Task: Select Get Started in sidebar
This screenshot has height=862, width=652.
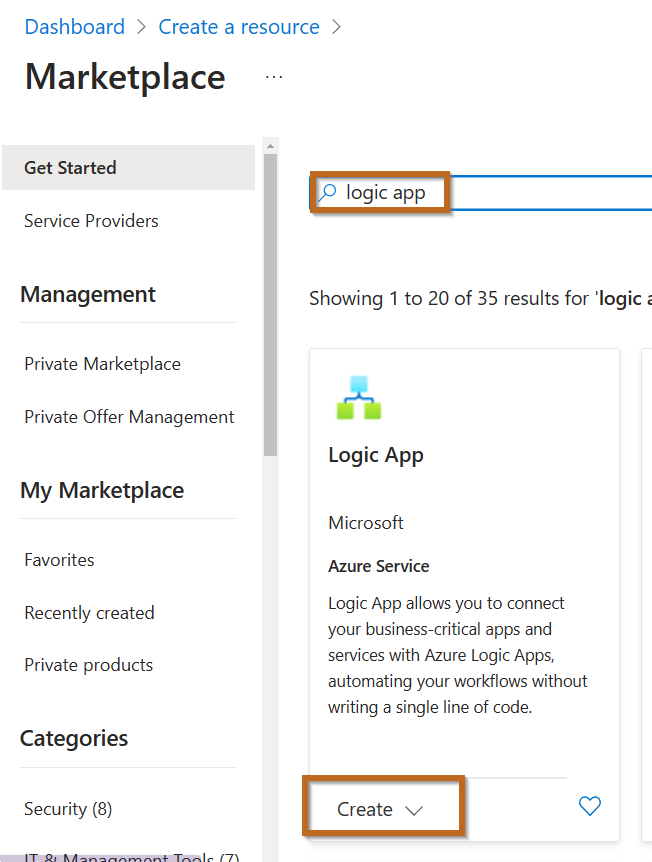Action: pos(129,168)
